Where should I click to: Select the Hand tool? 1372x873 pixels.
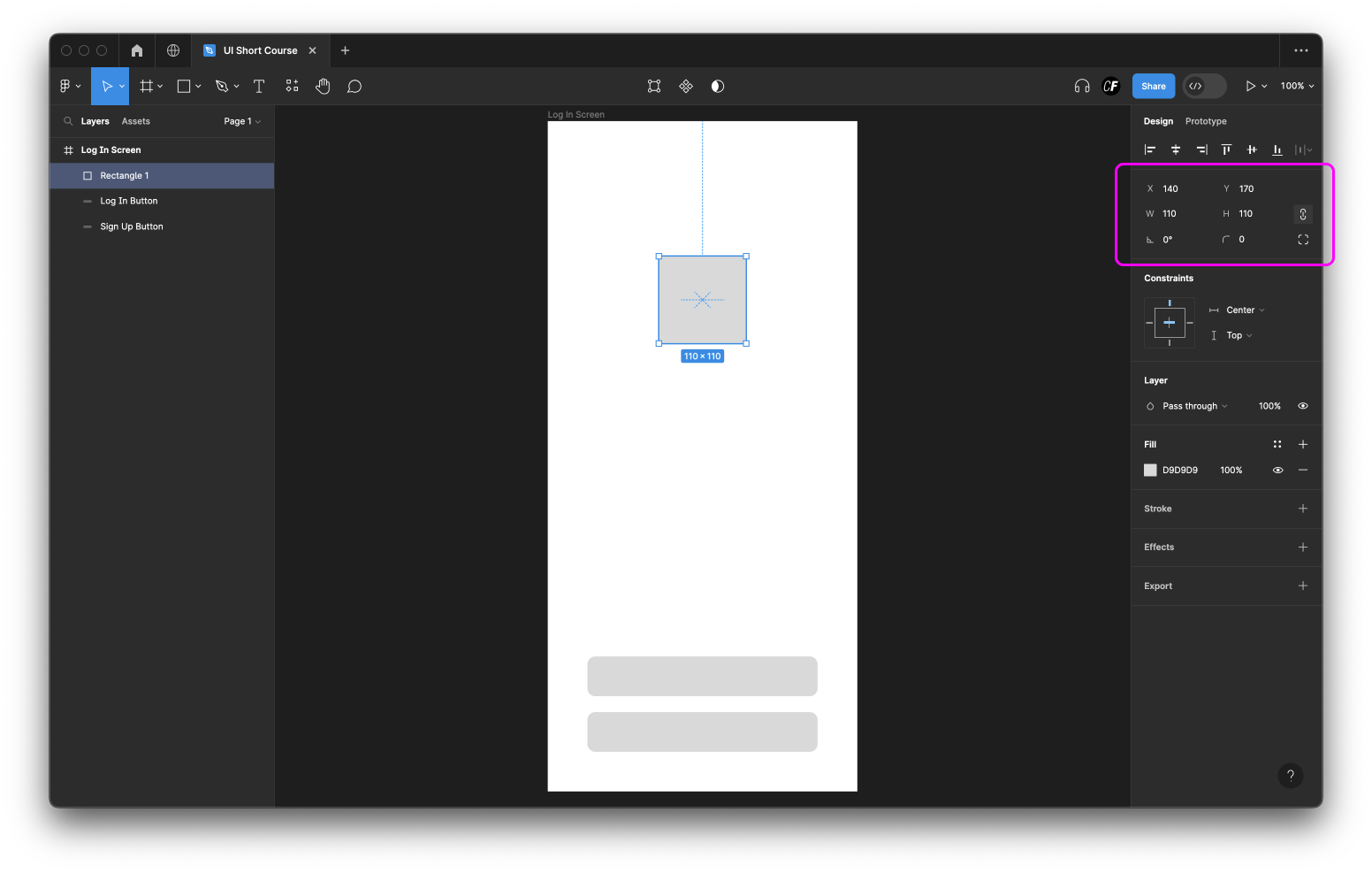coord(323,86)
